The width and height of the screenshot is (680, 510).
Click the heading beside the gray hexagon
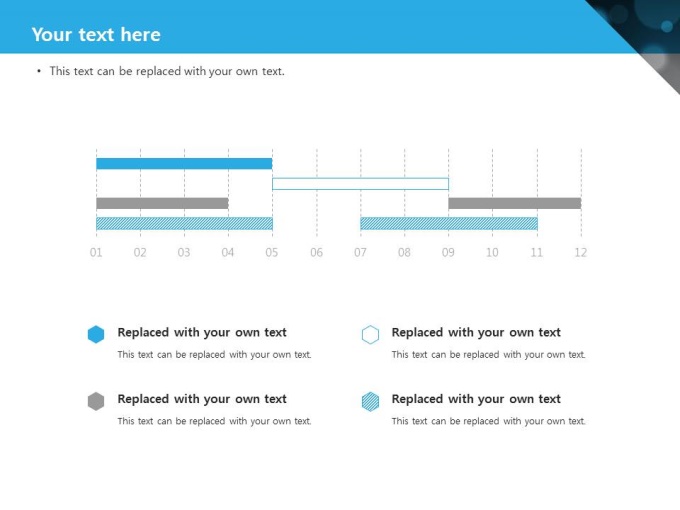[x=202, y=399]
